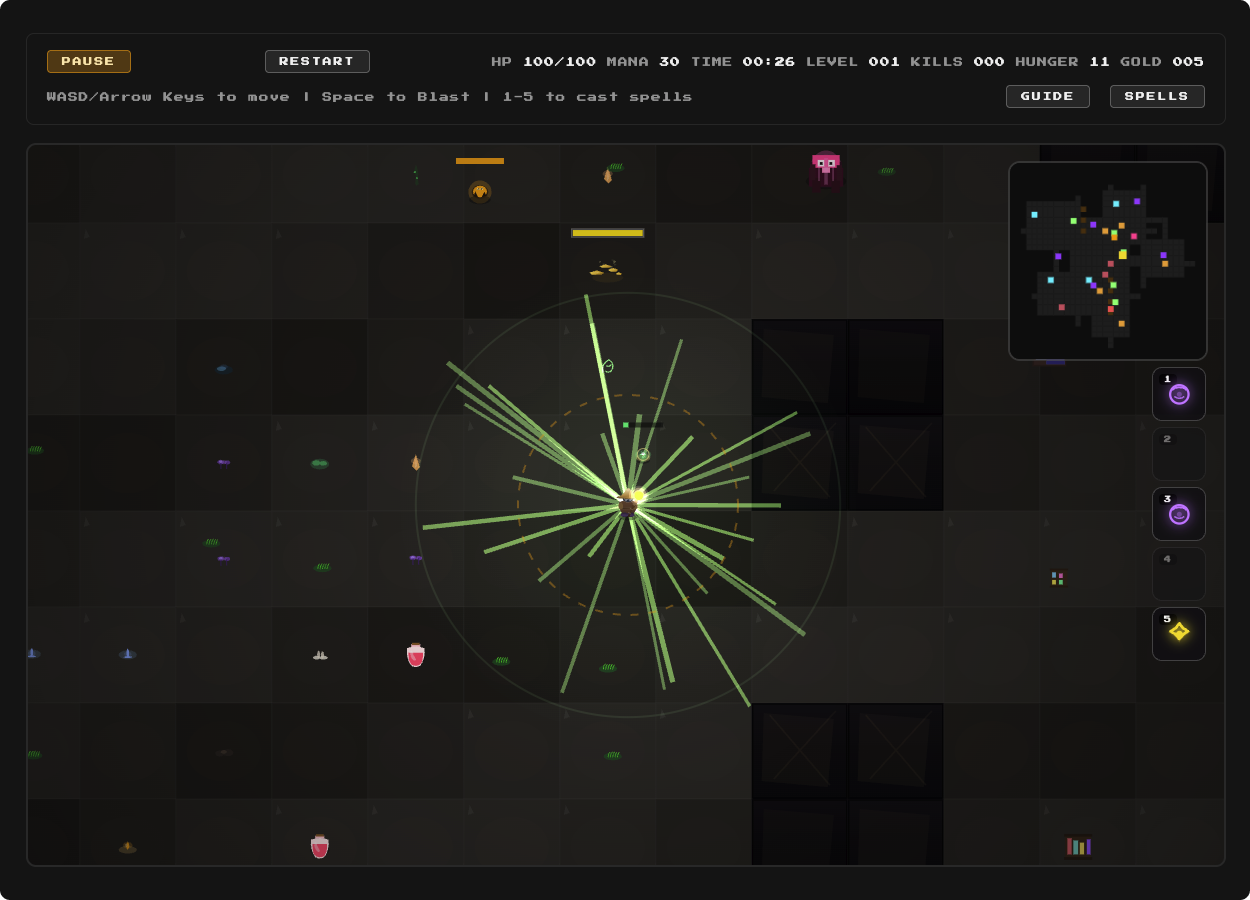
Task: Click the multicolored gems item
Action: click(1057, 578)
